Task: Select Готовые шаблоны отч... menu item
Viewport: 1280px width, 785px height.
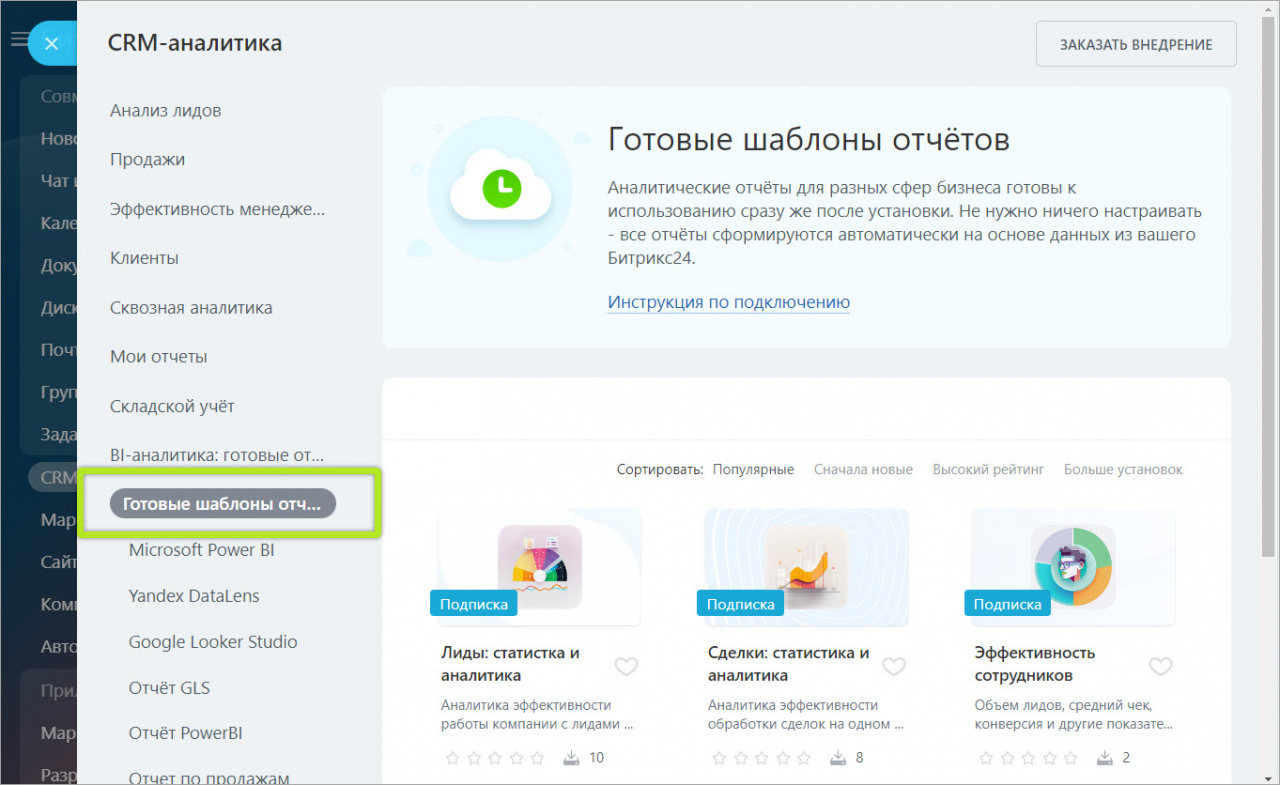Action: coord(223,504)
